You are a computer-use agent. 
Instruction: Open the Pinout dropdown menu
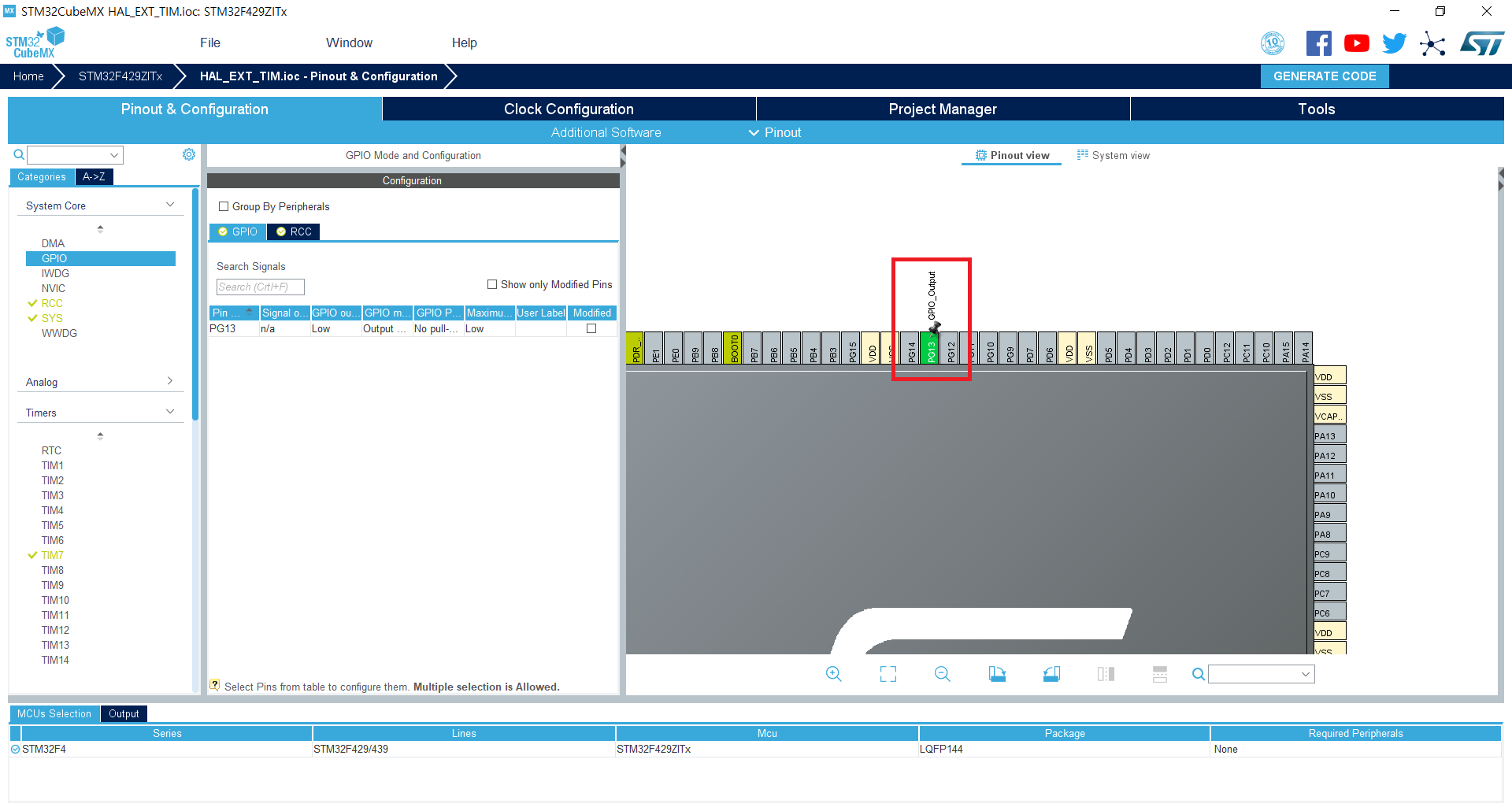[x=775, y=132]
